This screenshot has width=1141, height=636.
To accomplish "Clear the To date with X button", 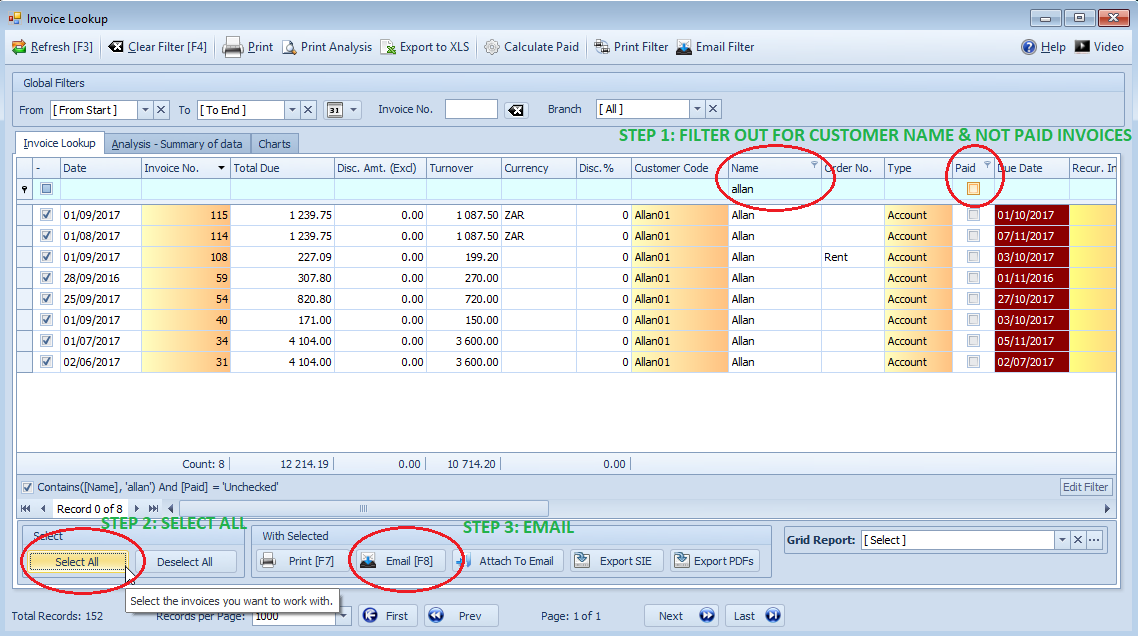I will [309, 110].
